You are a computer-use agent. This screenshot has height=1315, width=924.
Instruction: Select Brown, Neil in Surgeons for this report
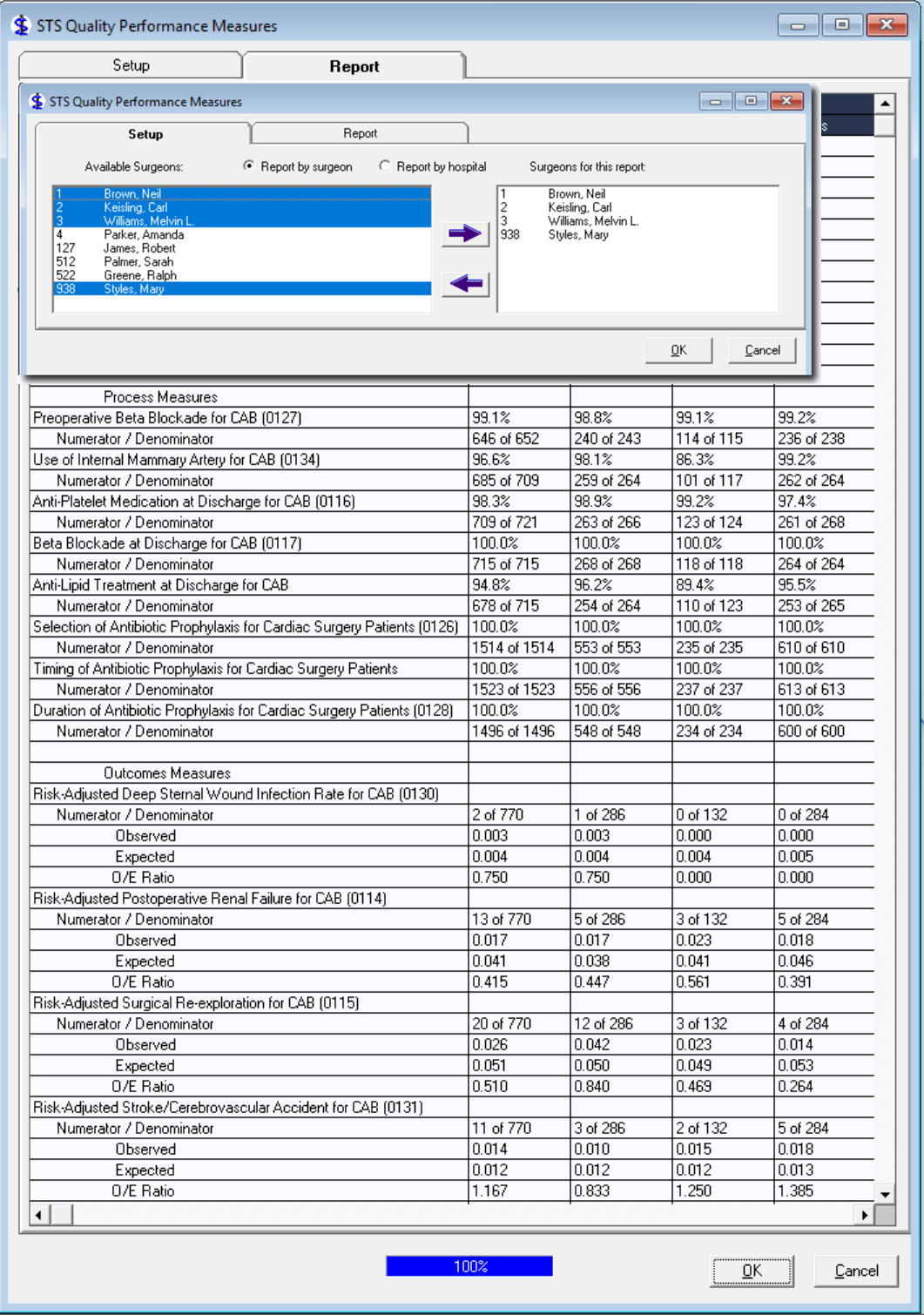coord(637,194)
